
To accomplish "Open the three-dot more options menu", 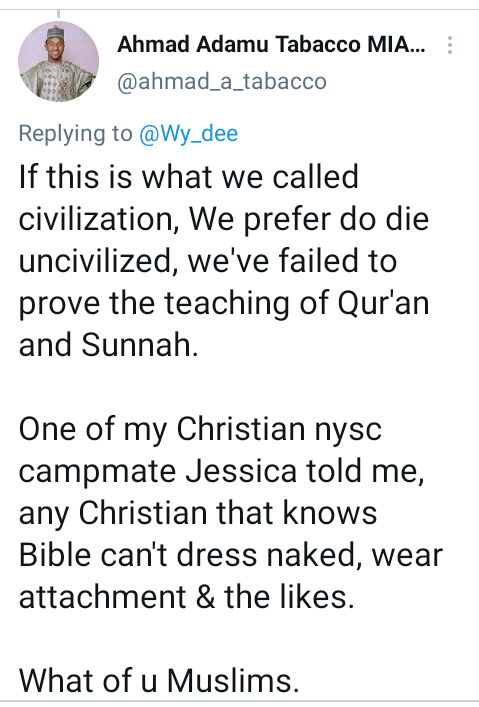I will click(449, 45).
